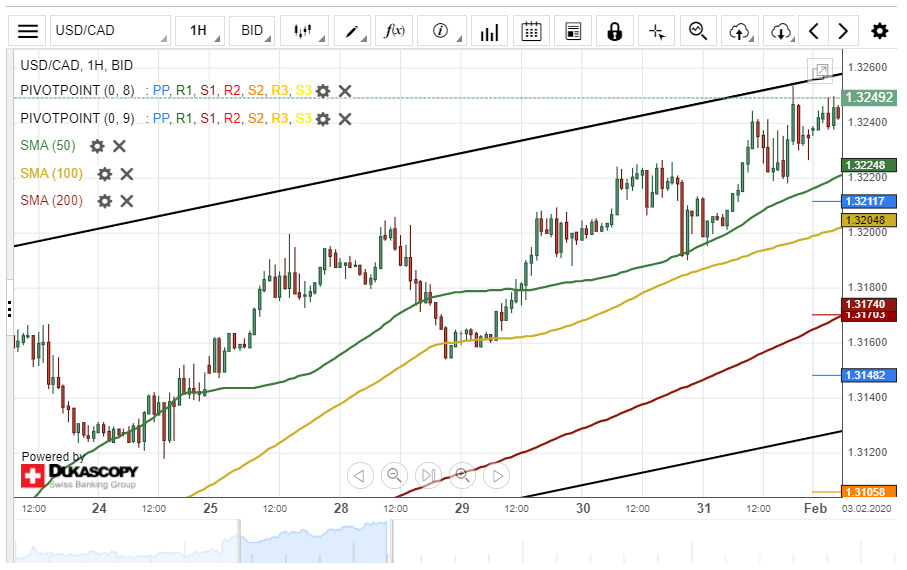
Task: Click red price tag 1.31740
Action: point(869,304)
